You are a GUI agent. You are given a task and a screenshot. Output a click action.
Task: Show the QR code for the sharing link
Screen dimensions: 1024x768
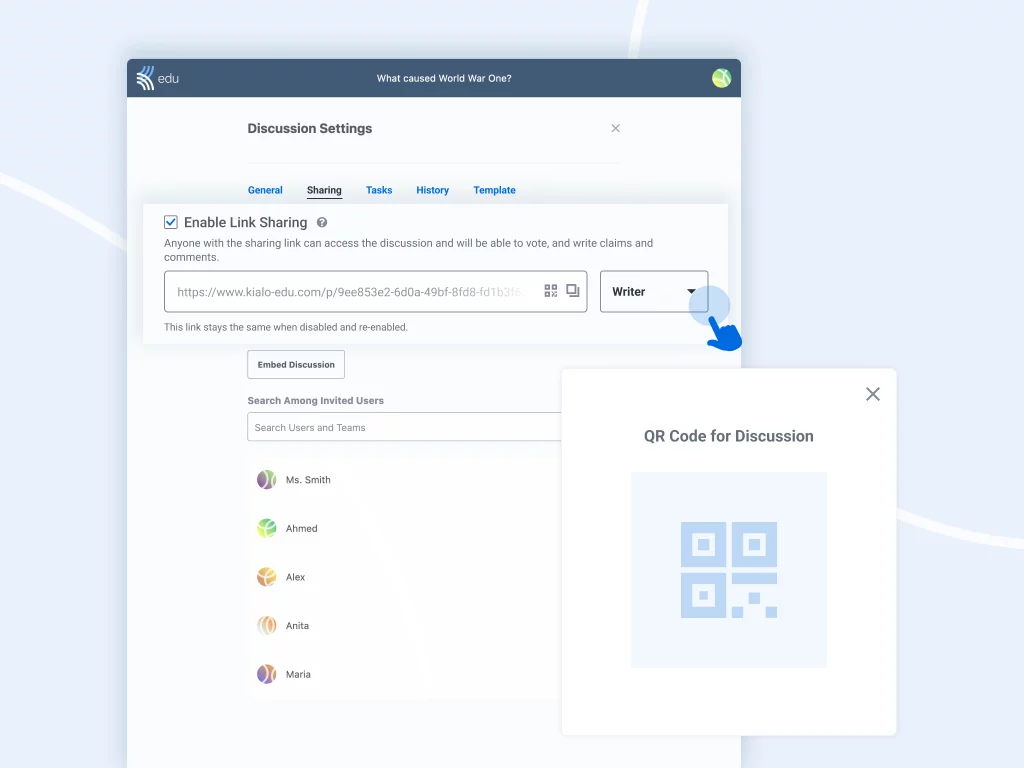tap(551, 291)
